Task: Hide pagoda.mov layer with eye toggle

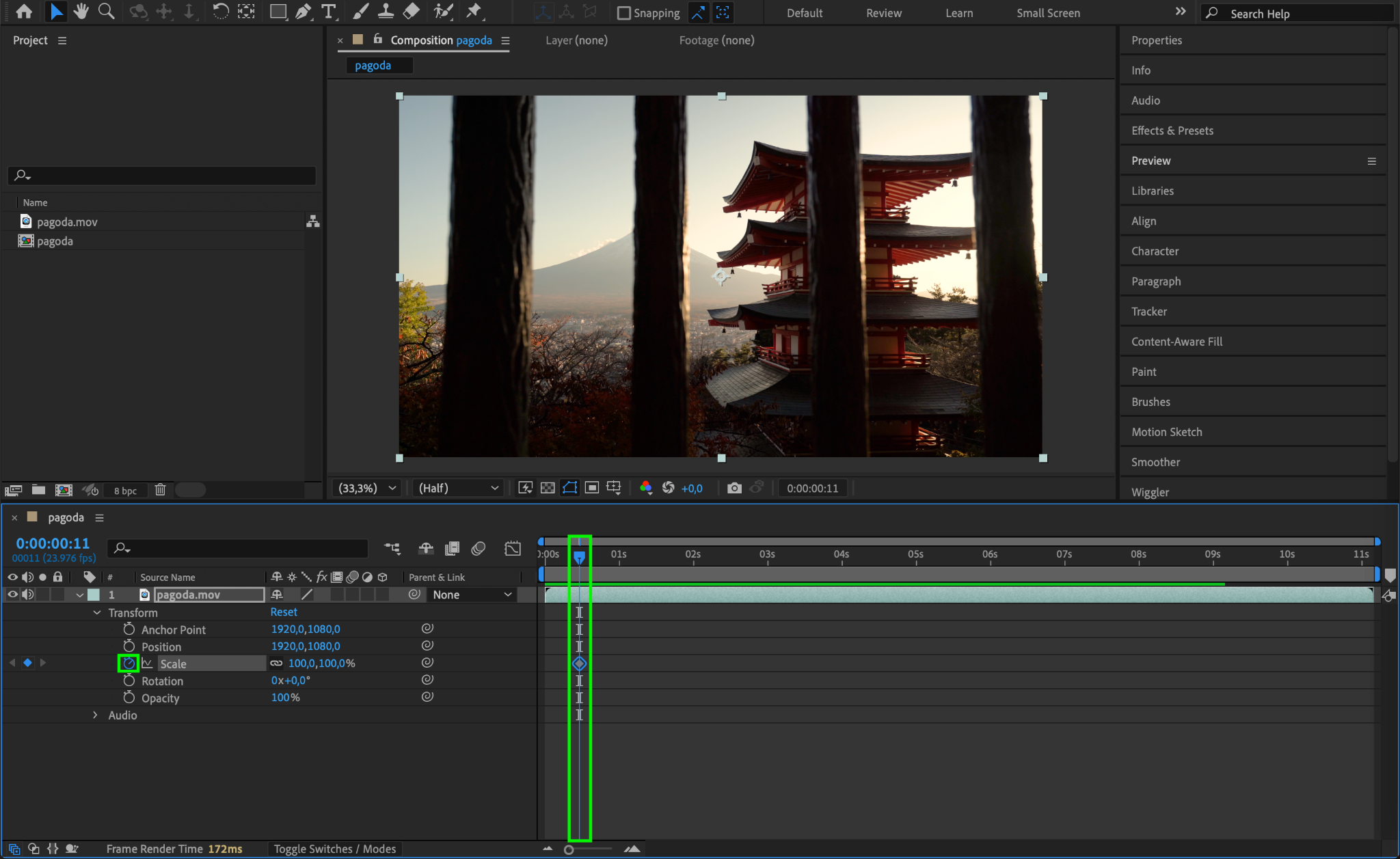Action: 12,595
